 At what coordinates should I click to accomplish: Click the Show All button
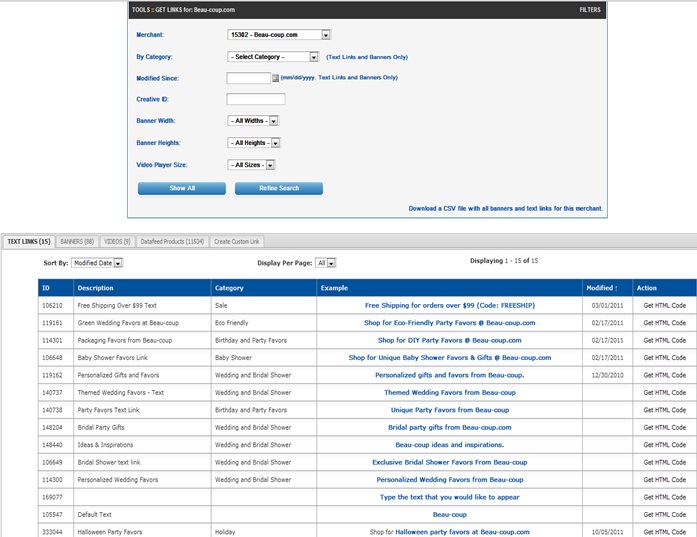(x=182, y=188)
